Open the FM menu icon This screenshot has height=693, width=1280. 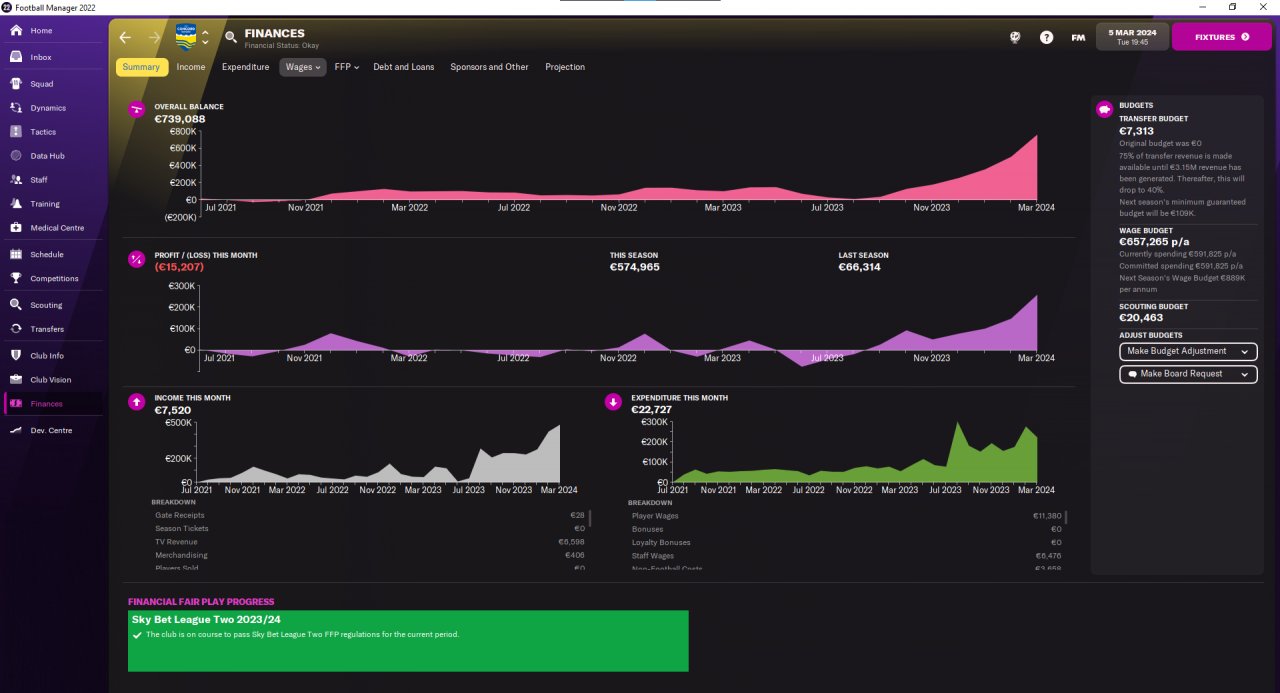tap(1078, 37)
